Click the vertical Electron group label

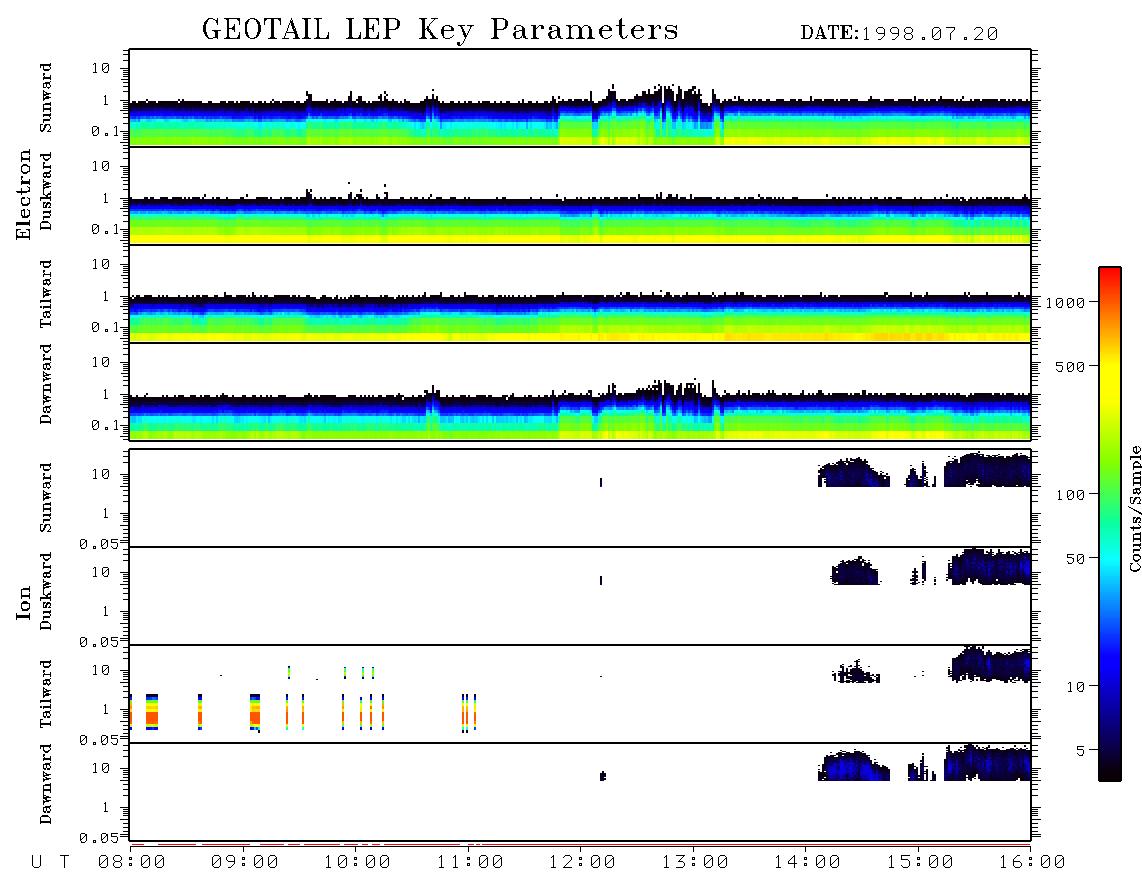(x=23, y=195)
